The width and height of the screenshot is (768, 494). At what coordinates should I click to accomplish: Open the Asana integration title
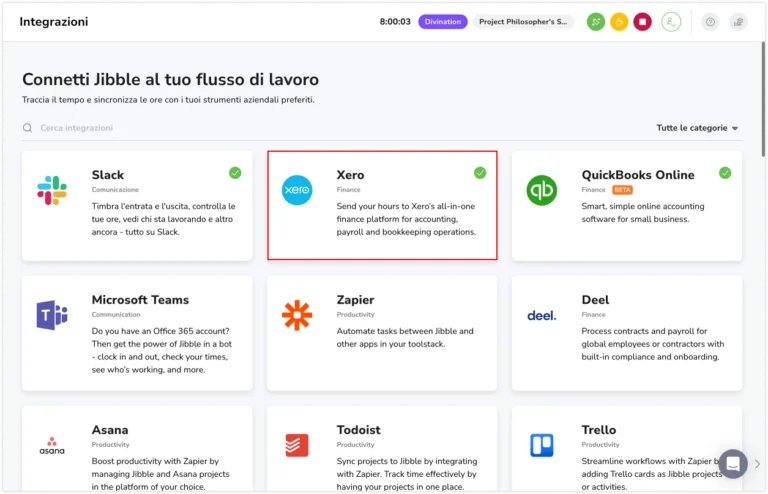(110, 430)
